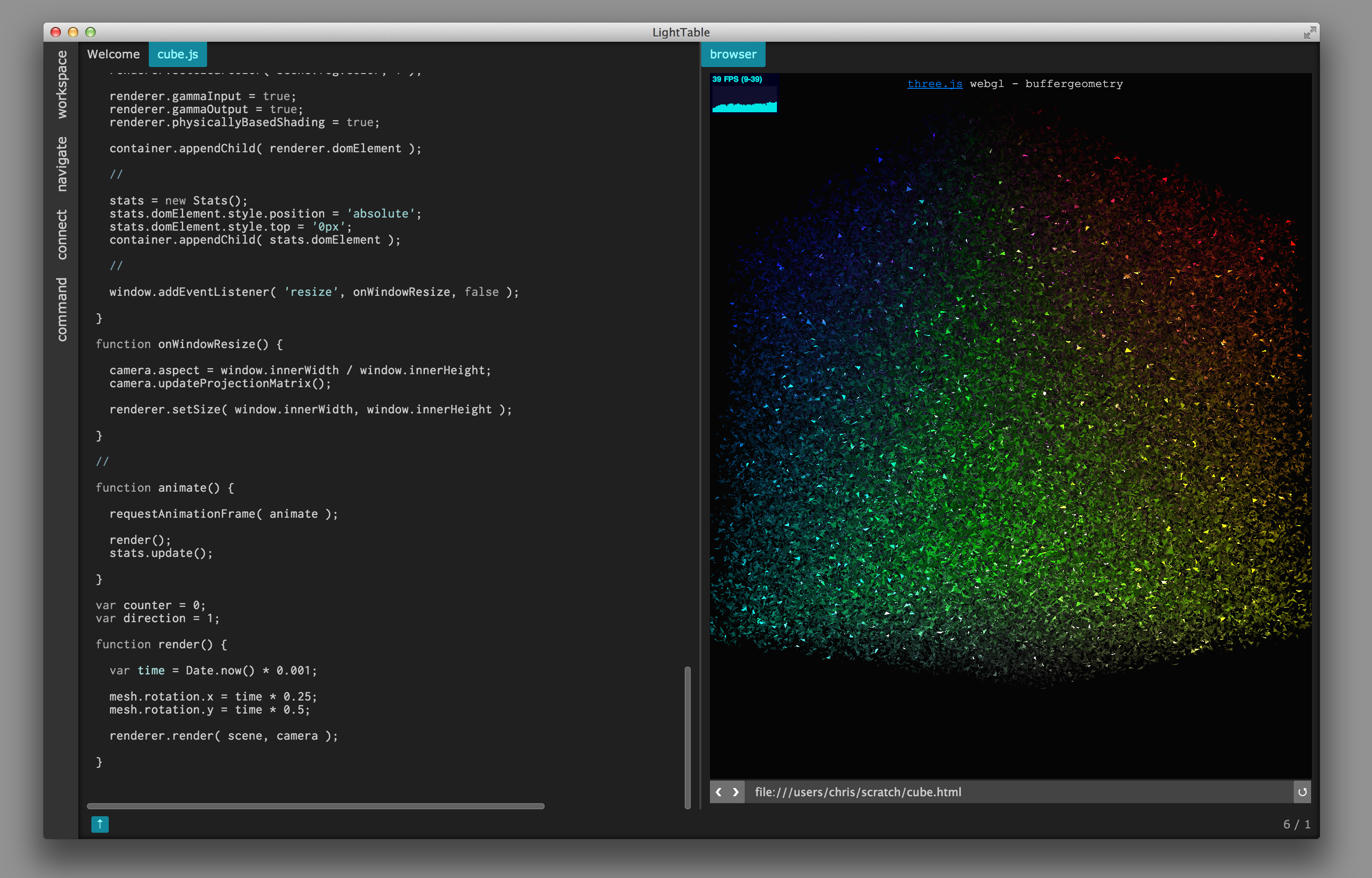The image size is (1372, 878).
Task: Click the browser URL address field
Action: [x=1019, y=792]
